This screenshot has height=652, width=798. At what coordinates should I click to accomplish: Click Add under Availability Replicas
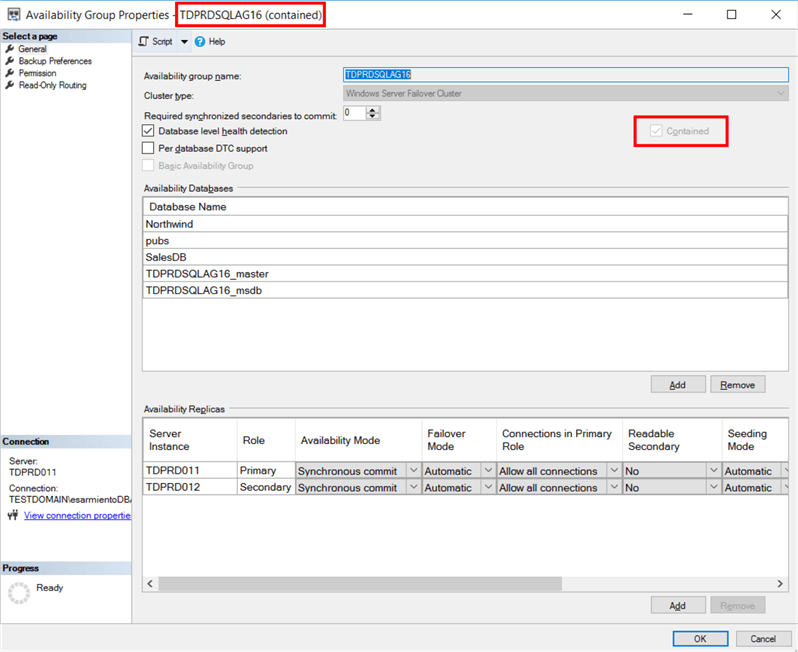678,606
